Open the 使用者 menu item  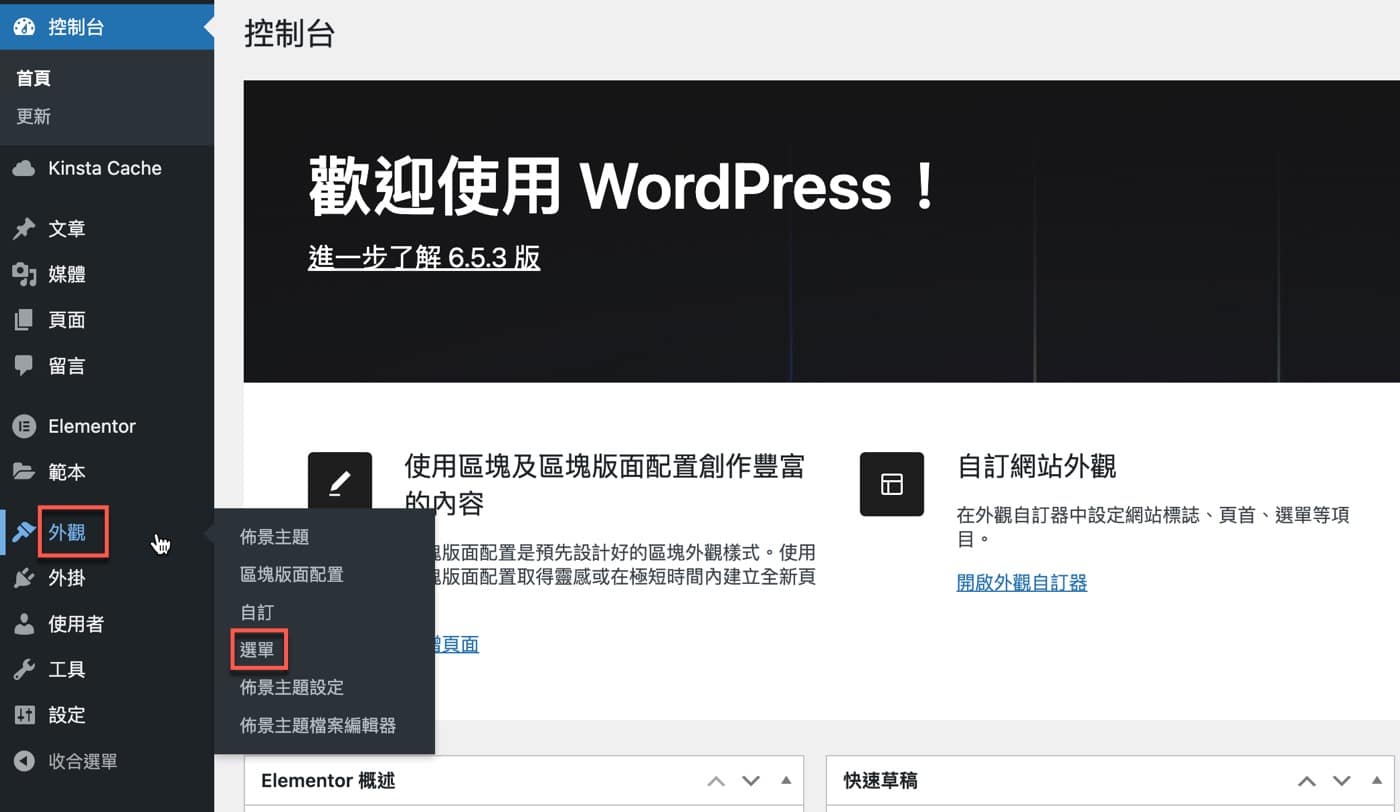coord(107,624)
